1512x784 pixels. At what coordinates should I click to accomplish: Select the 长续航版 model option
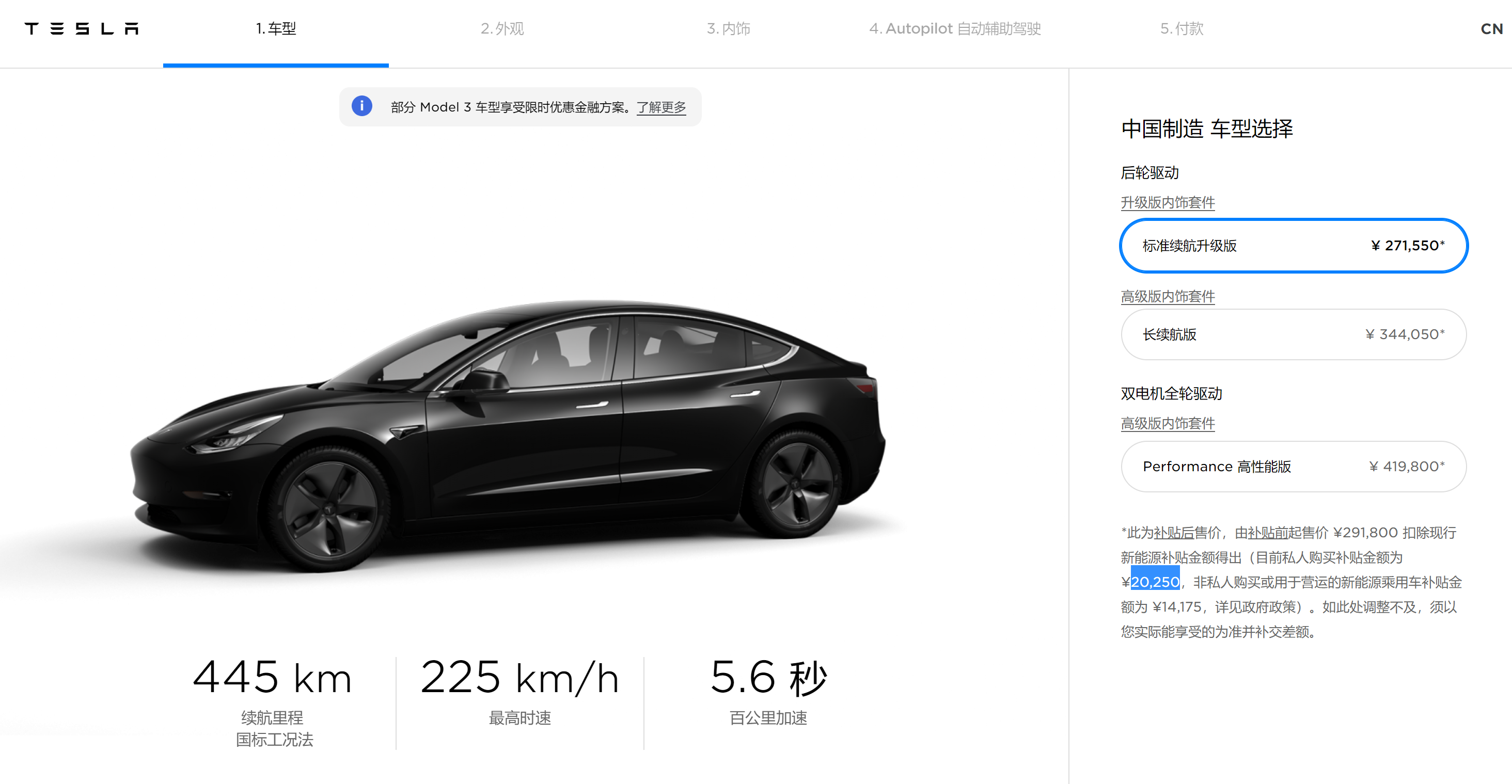click(x=1294, y=334)
